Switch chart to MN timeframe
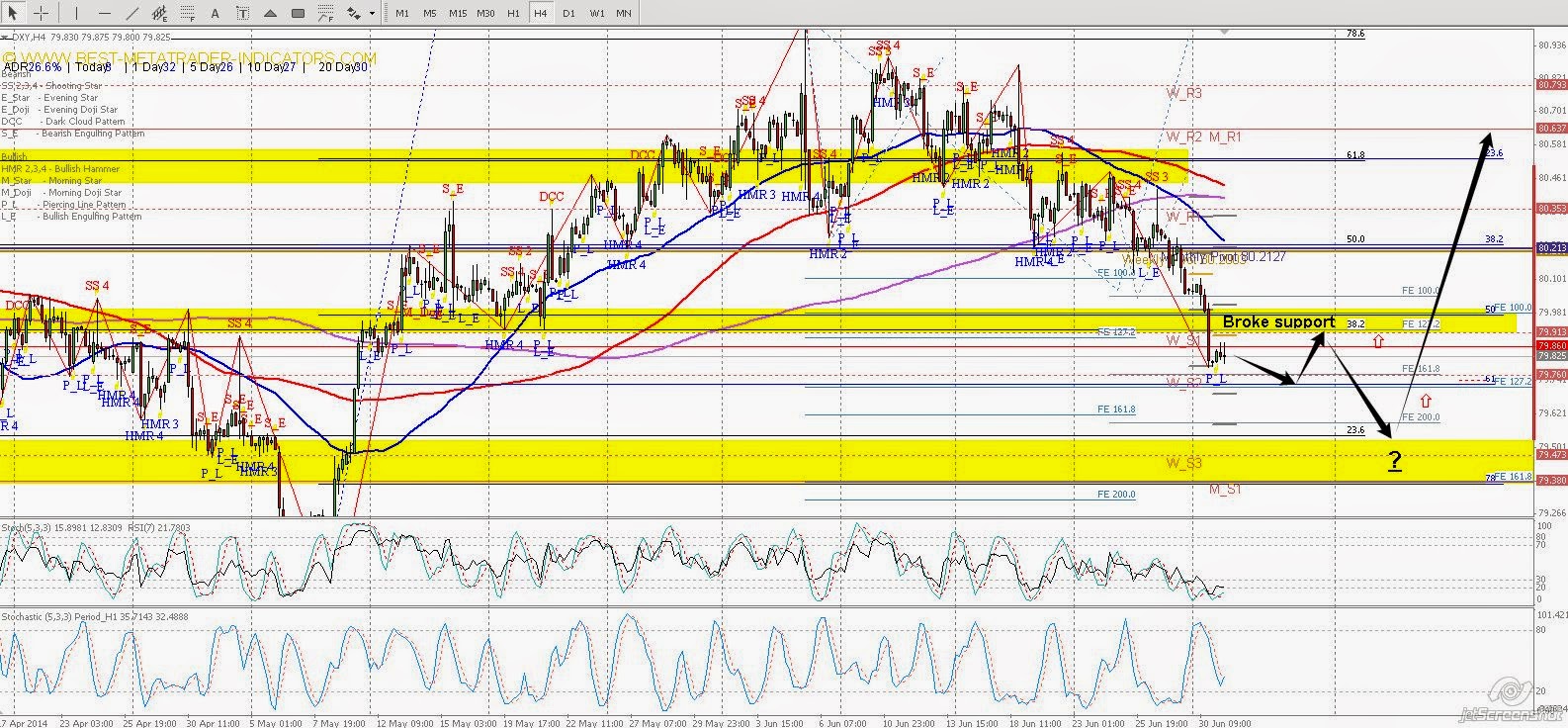Screen dimensions: 1568x728 click(x=624, y=13)
